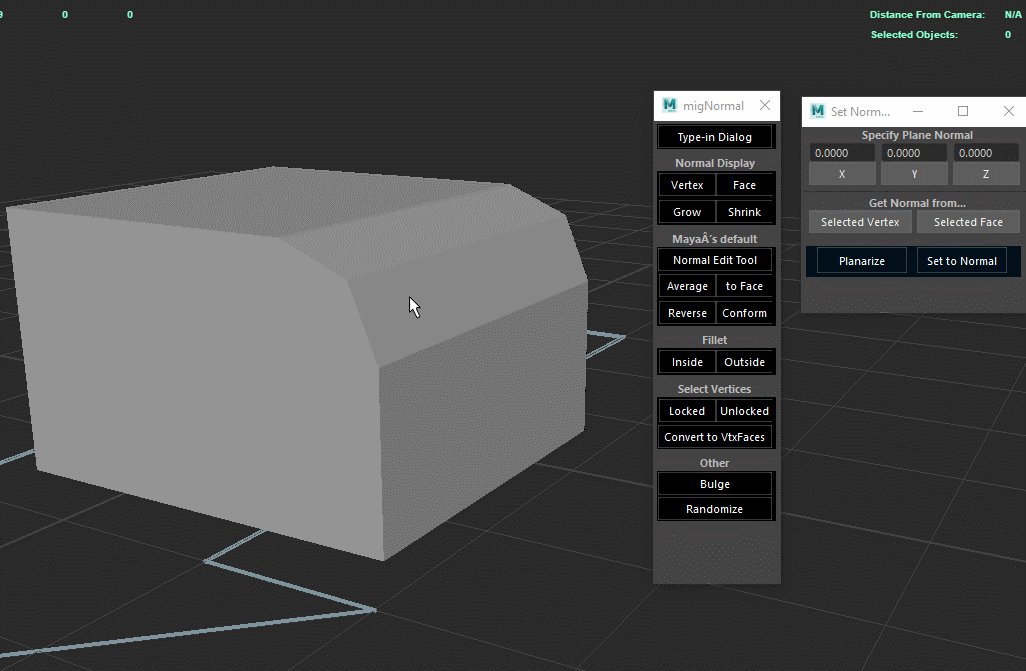Click the Maya logo icon on the migNormal titlebar
The width and height of the screenshot is (1026, 671).
[x=669, y=105]
